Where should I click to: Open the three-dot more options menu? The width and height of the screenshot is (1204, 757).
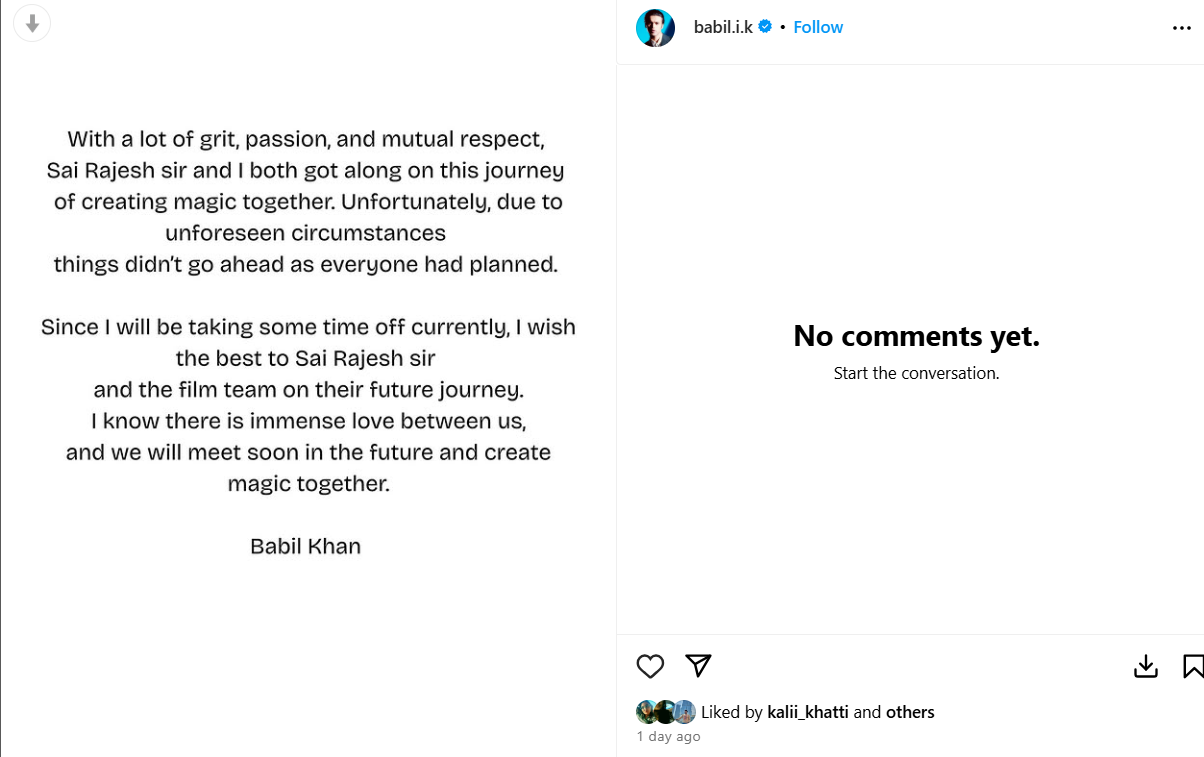click(1181, 28)
